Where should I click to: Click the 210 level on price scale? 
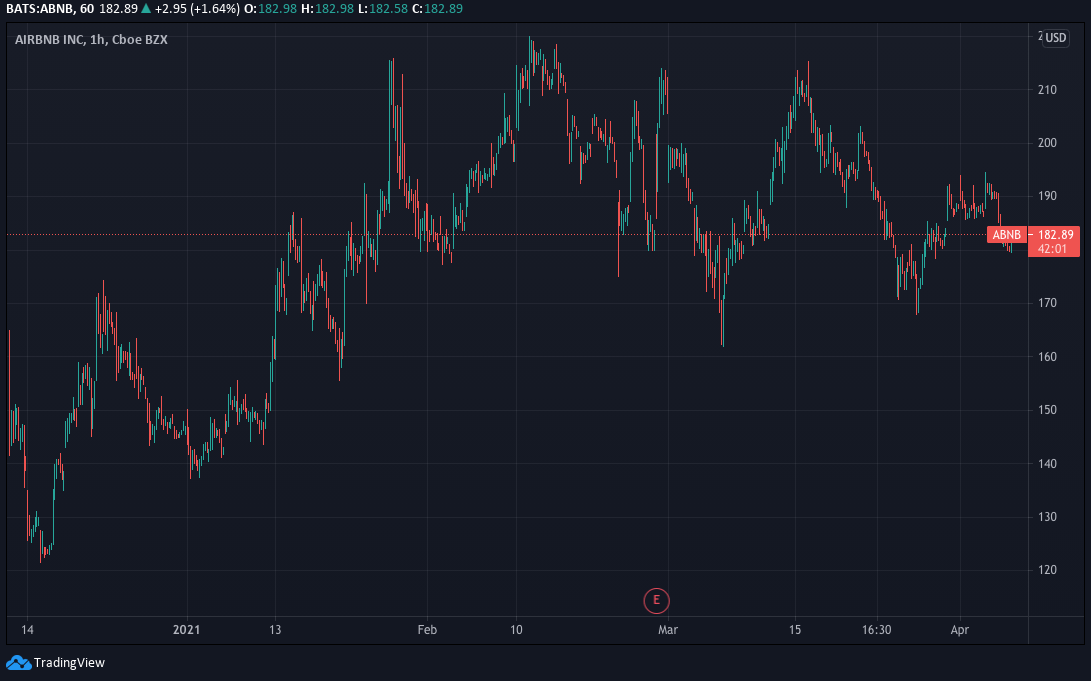click(1047, 90)
